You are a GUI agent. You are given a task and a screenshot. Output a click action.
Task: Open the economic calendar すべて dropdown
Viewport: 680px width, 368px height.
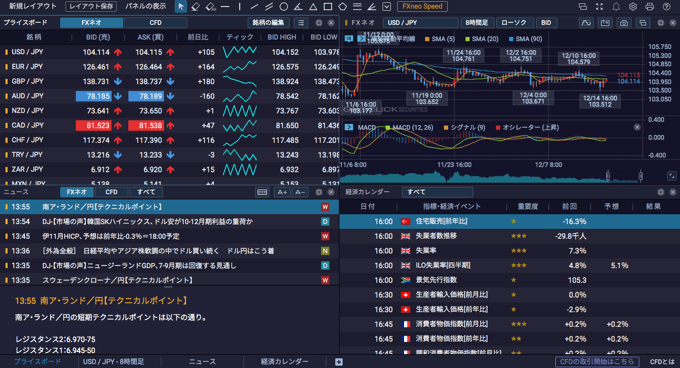point(437,192)
